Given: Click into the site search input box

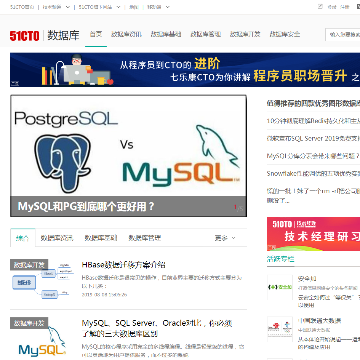Looking at the screenshot, I should click(x=343, y=34).
